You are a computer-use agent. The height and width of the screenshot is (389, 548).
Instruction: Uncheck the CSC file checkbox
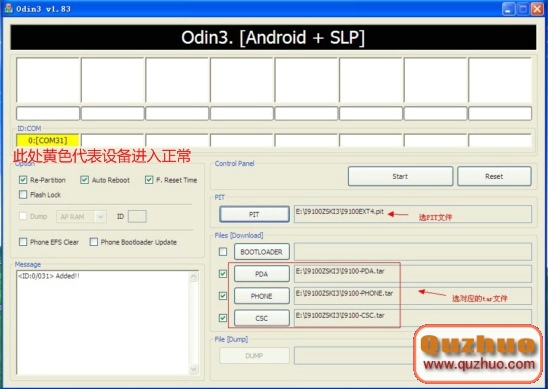coord(223,318)
